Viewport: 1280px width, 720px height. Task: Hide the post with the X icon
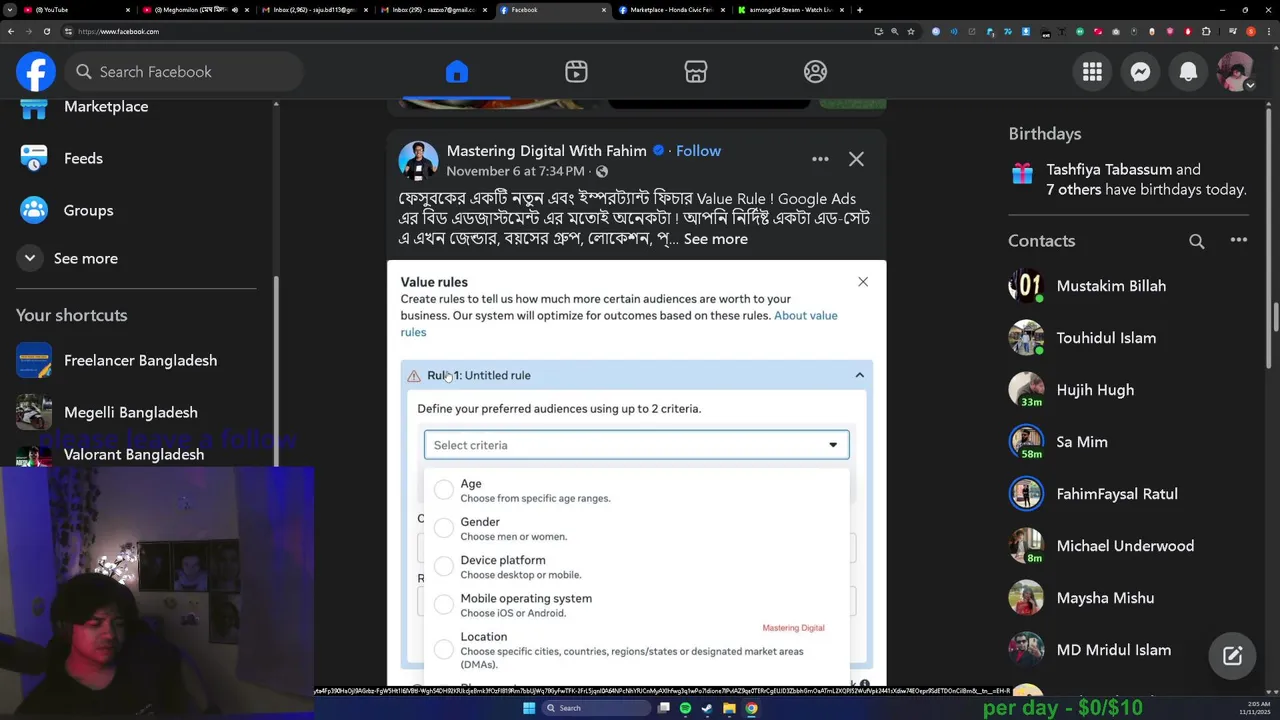[856, 159]
